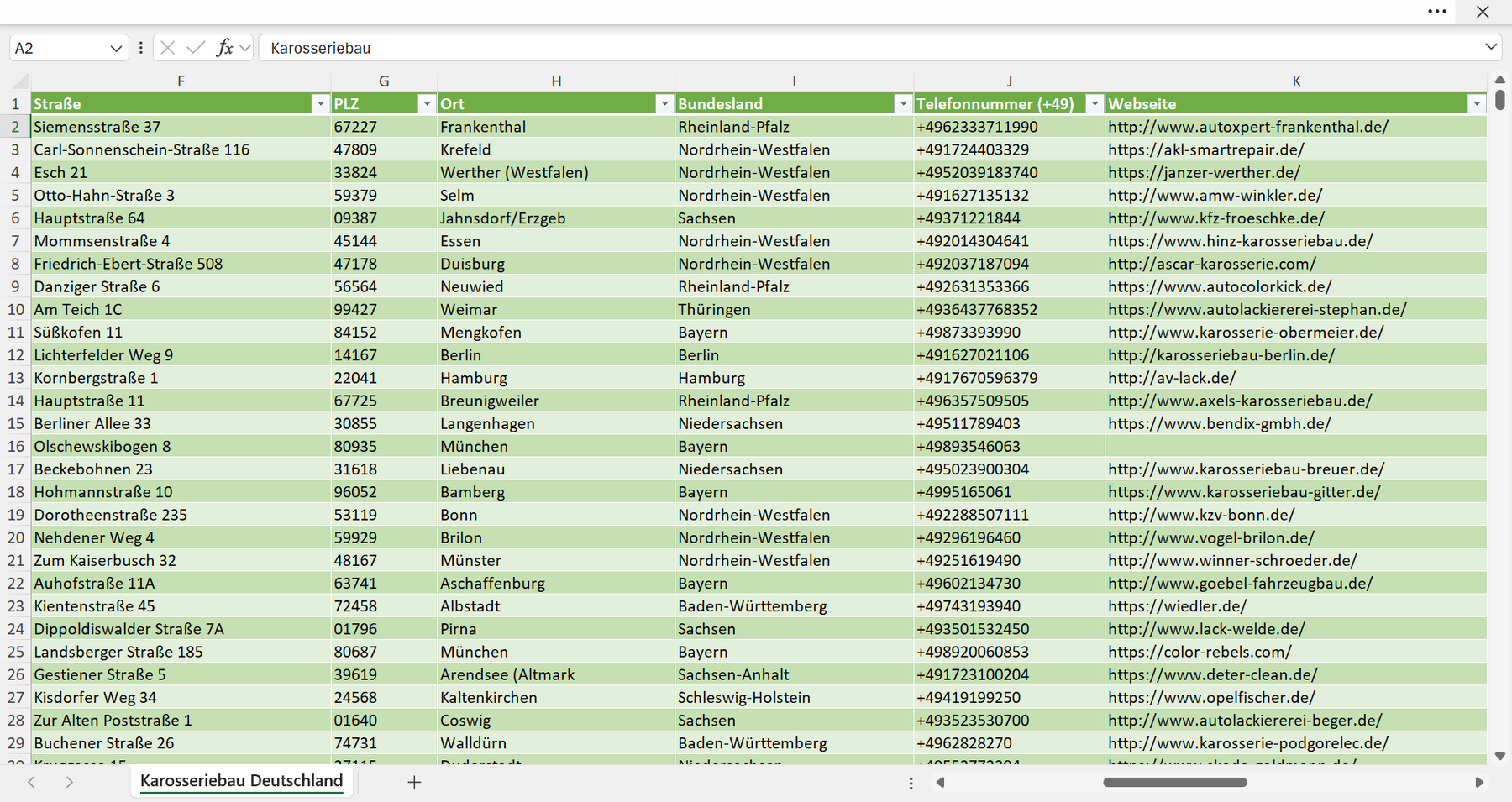Image resolution: width=1512 pixels, height=802 pixels.
Task: Open the insert function fx icon
Action: point(224,48)
